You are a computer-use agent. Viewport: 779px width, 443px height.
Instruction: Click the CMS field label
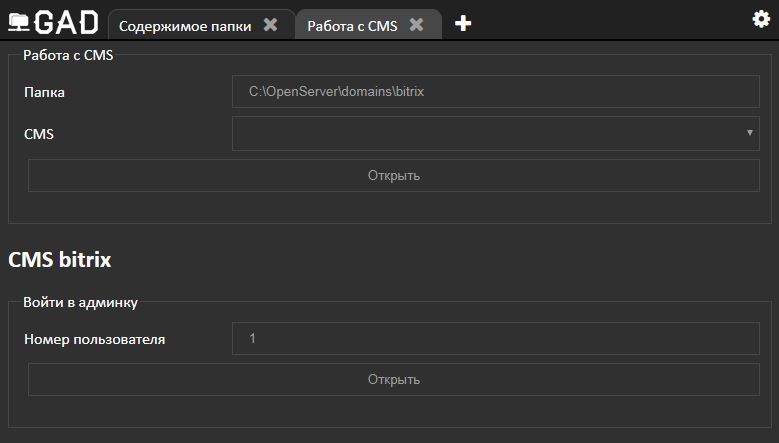click(x=39, y=134)
